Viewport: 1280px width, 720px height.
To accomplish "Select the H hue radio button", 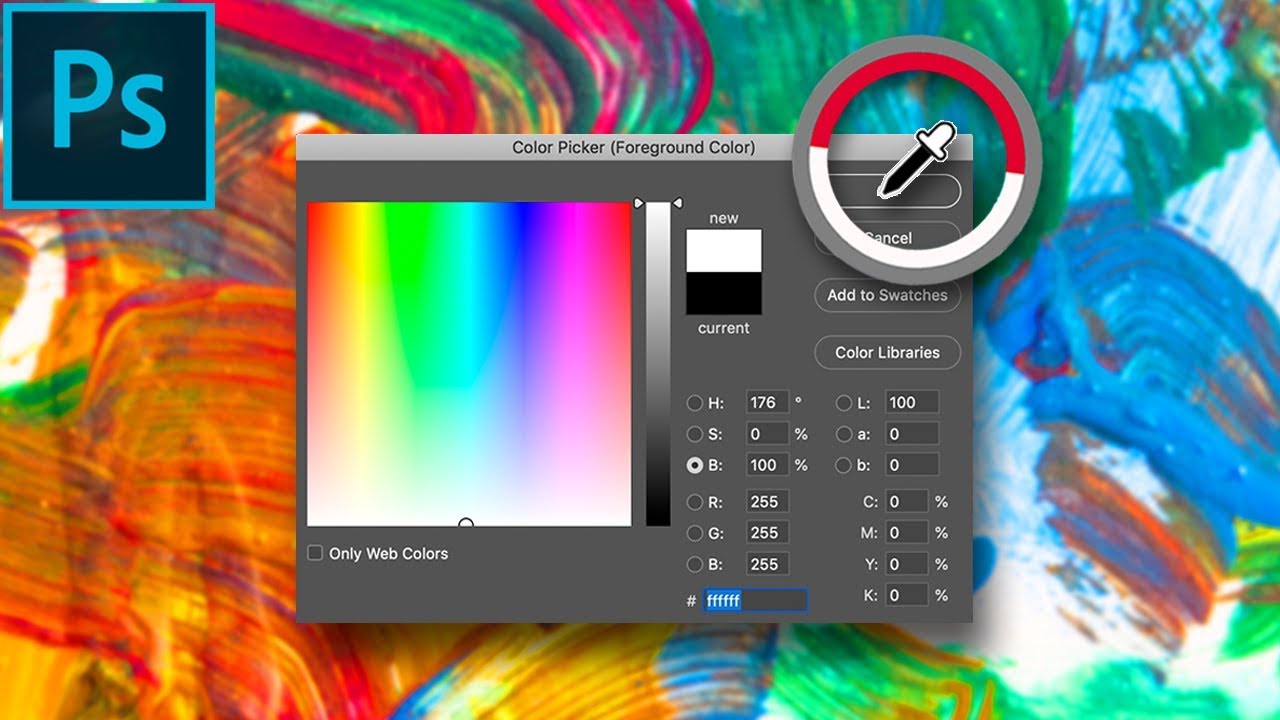I will tap(694, 403).
